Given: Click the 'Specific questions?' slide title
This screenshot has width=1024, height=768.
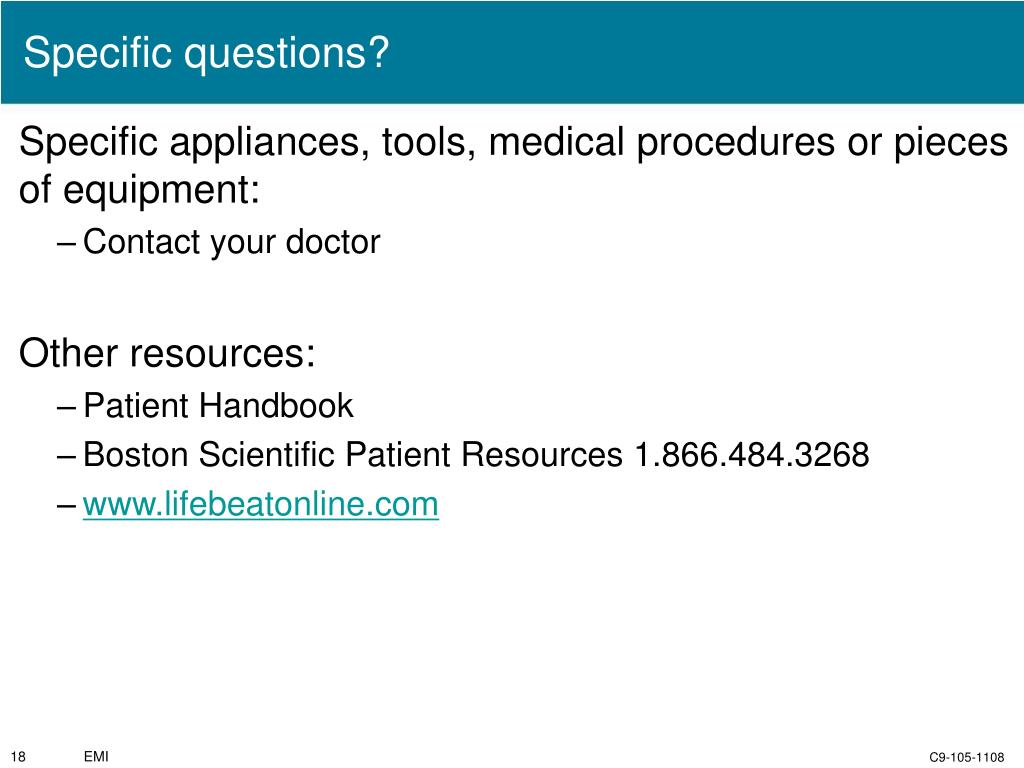Looking at the screenshot, I should pyautogui.click(x=206, y=52).
